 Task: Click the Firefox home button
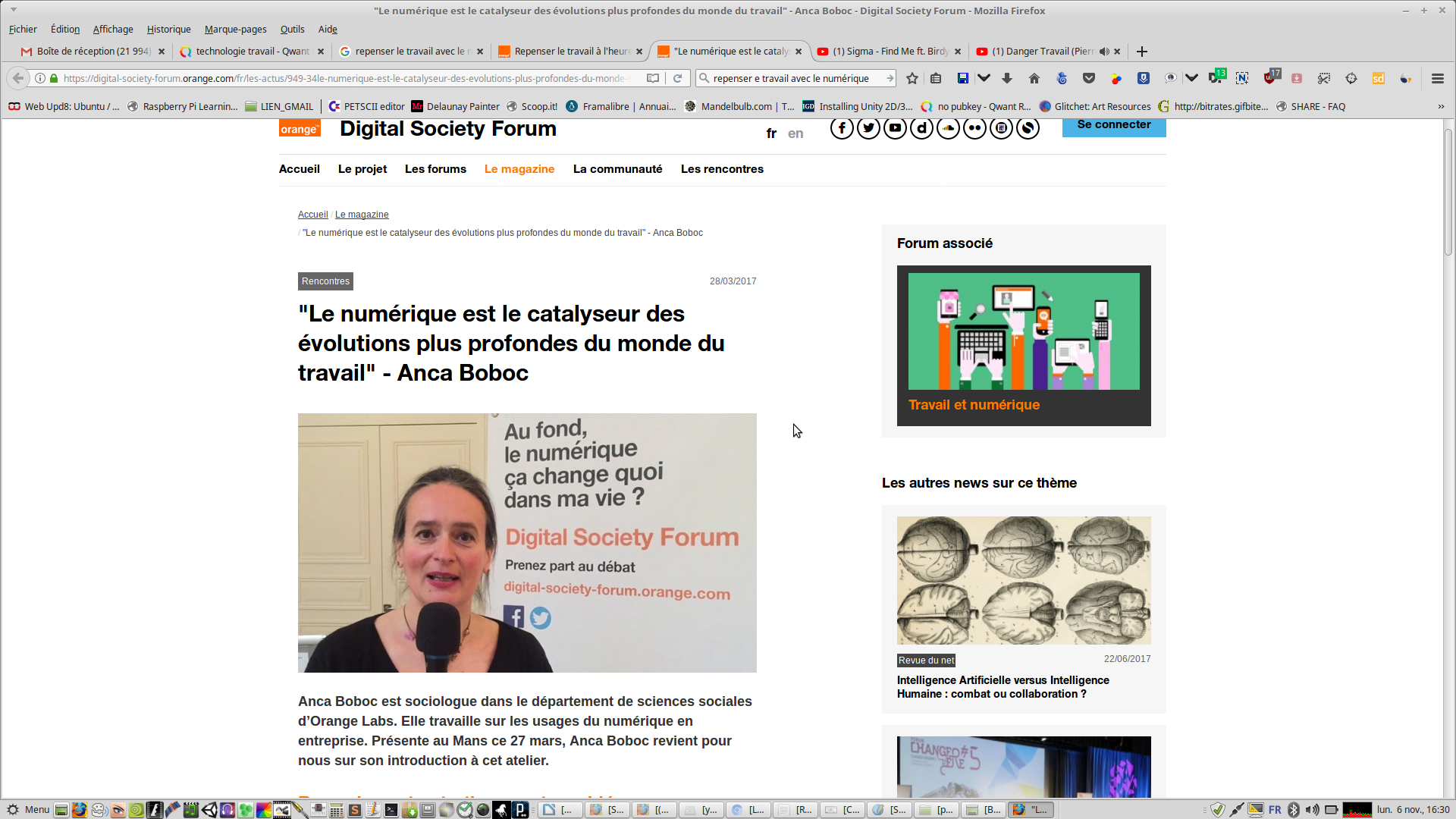1034,78
